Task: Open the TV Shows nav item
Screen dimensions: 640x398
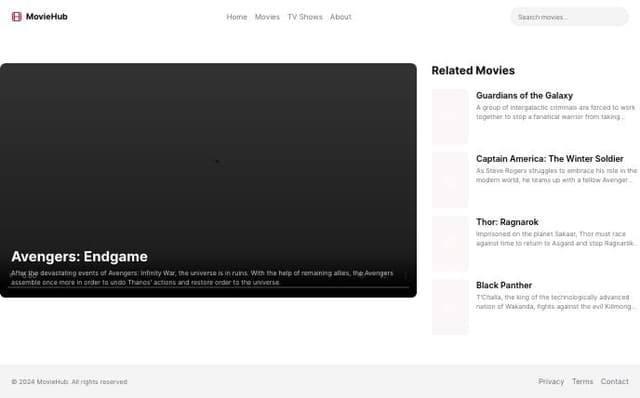Action: (305, 17)
